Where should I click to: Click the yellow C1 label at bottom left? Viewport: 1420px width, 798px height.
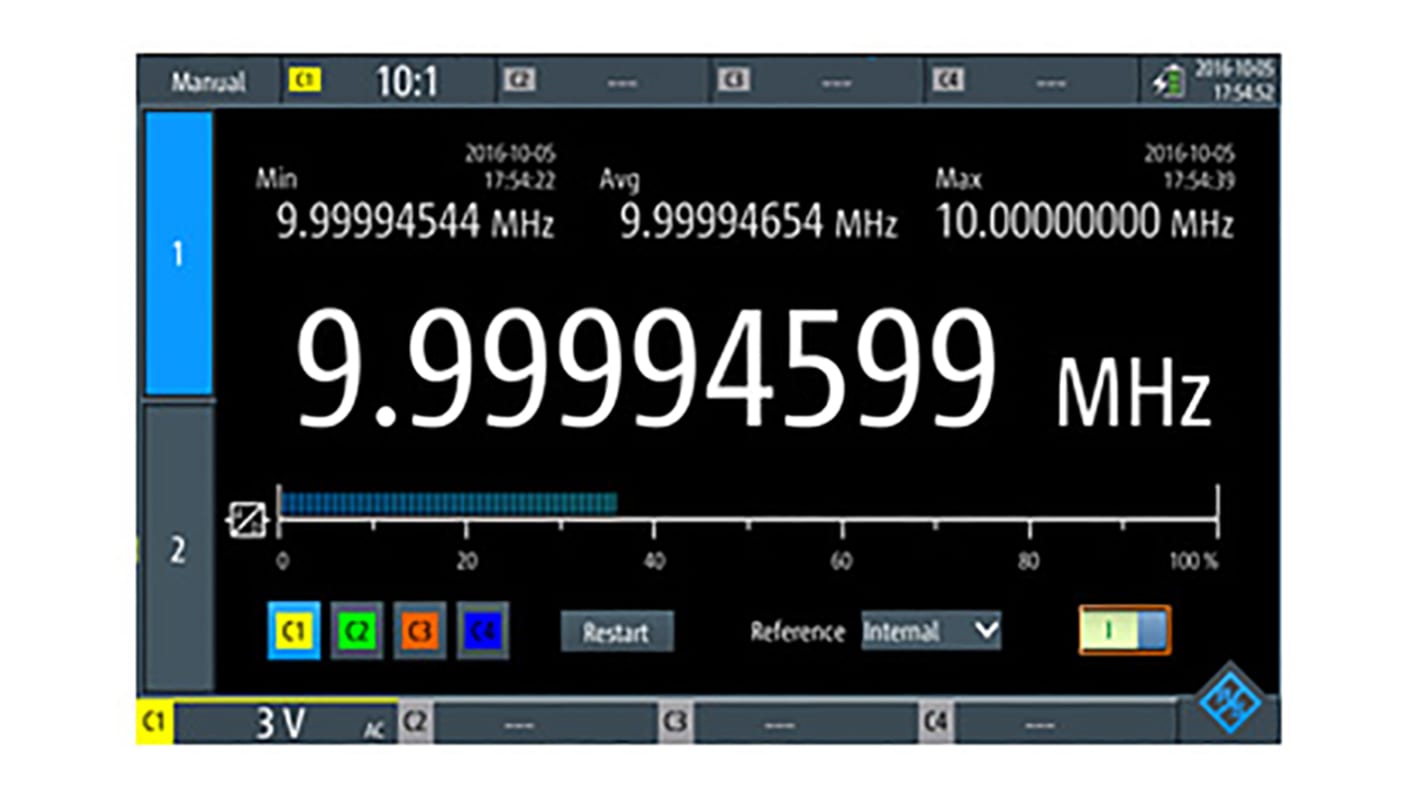(x=154, y=723)
